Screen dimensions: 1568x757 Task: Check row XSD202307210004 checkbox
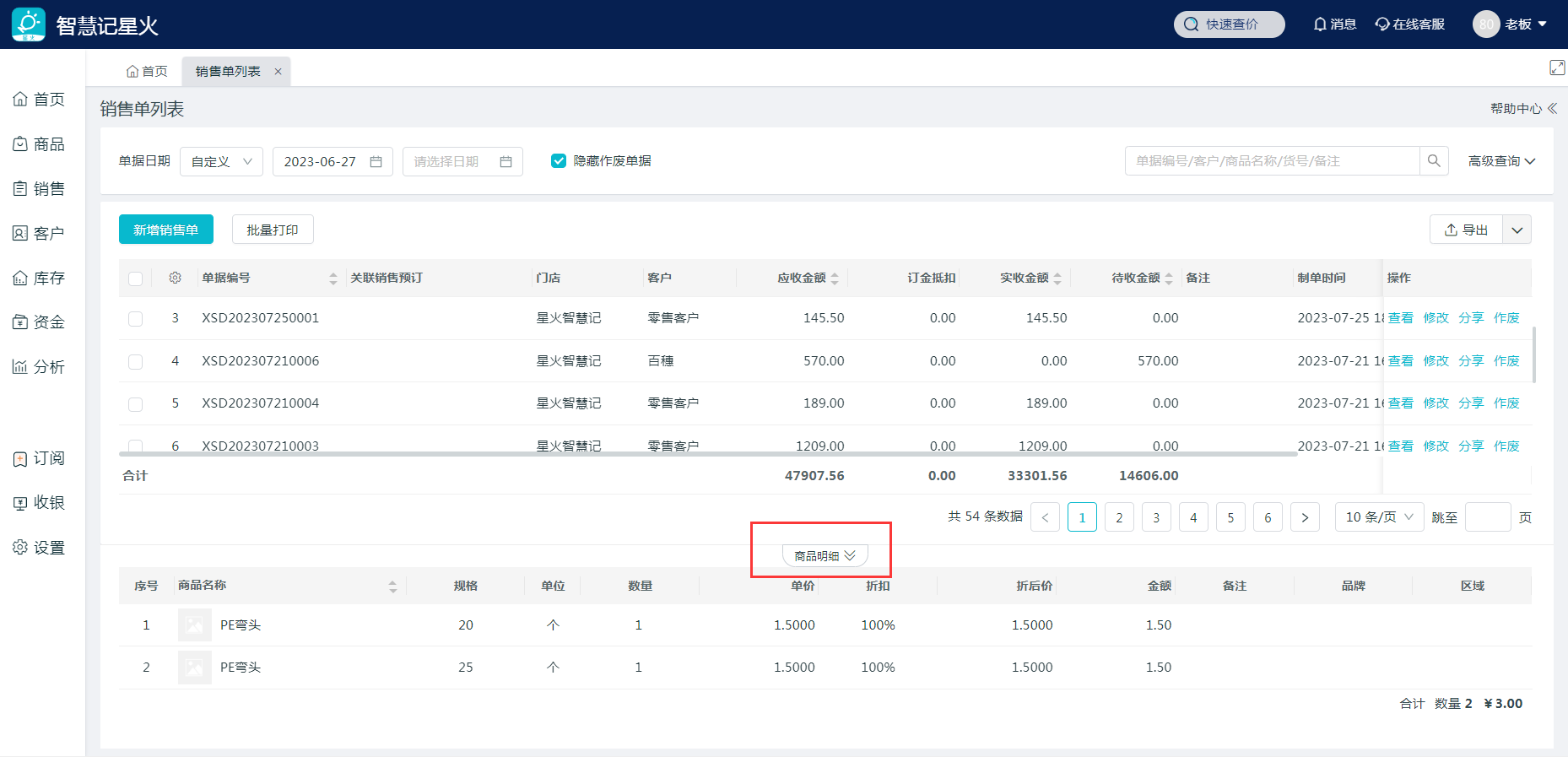(x=135, y=404)
